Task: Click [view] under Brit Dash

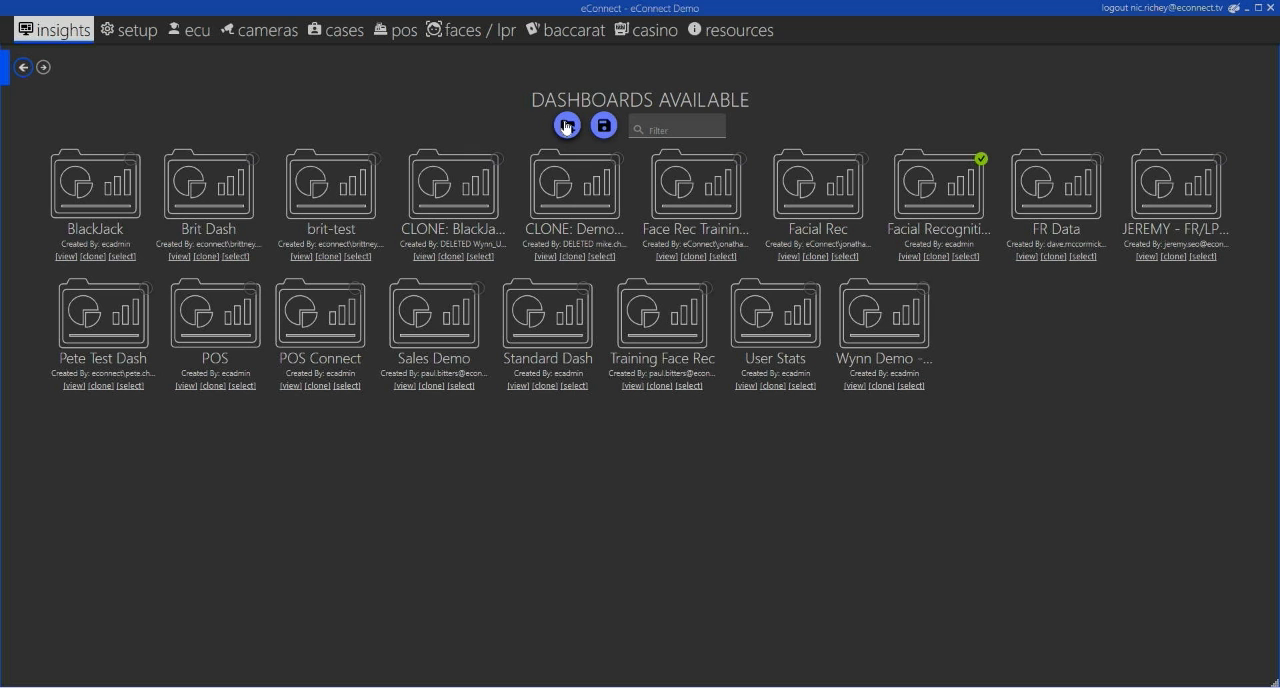Action: (179, 257)
